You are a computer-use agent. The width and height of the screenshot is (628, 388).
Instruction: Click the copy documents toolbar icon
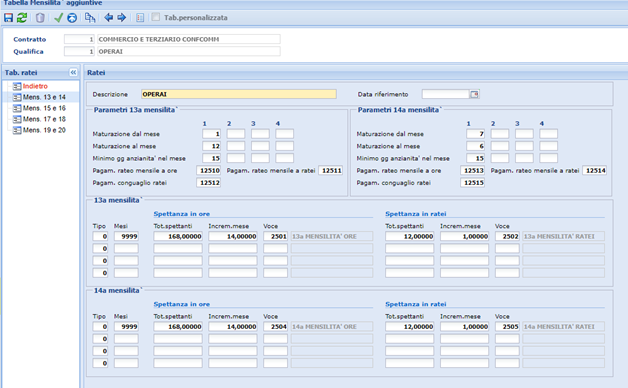point(90,18)
